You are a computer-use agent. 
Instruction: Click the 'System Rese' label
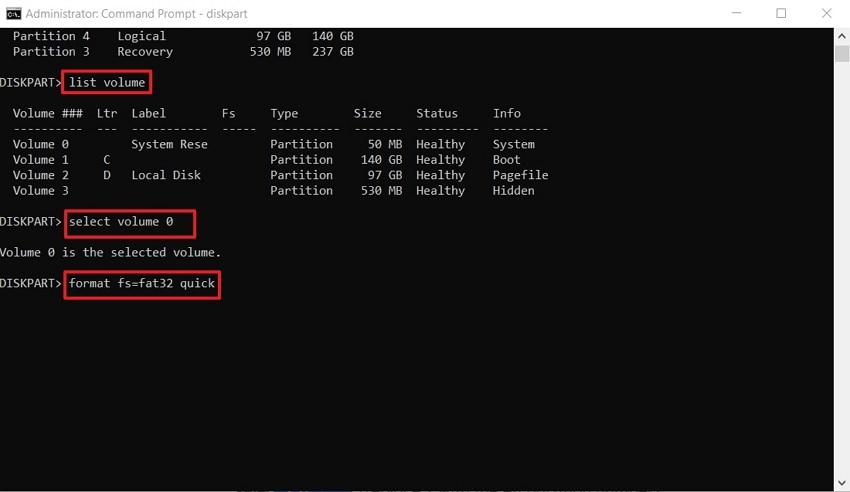tap(169, 144)
